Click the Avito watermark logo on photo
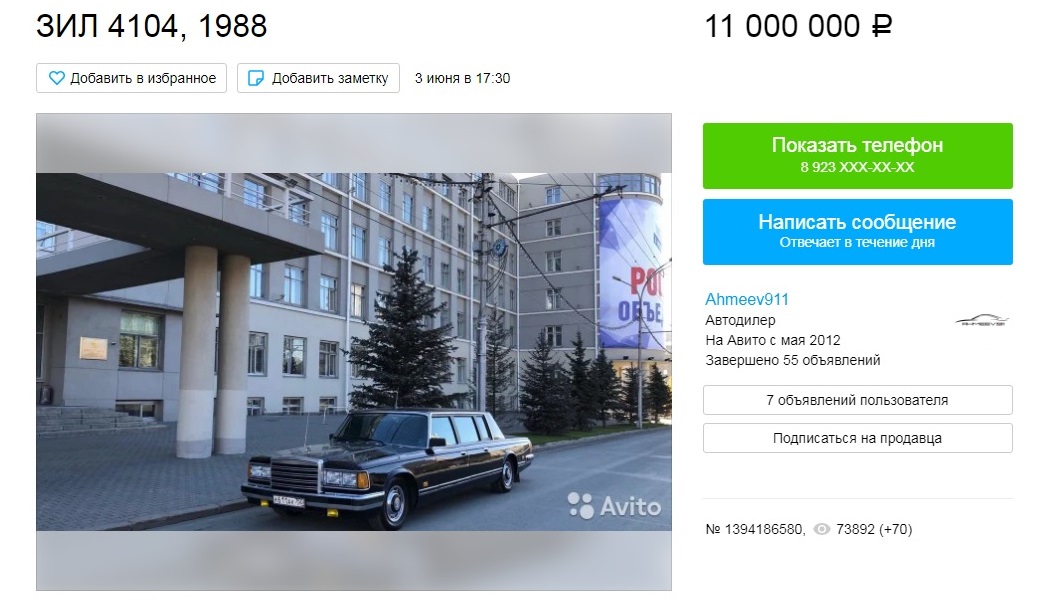 pos(614,505)
